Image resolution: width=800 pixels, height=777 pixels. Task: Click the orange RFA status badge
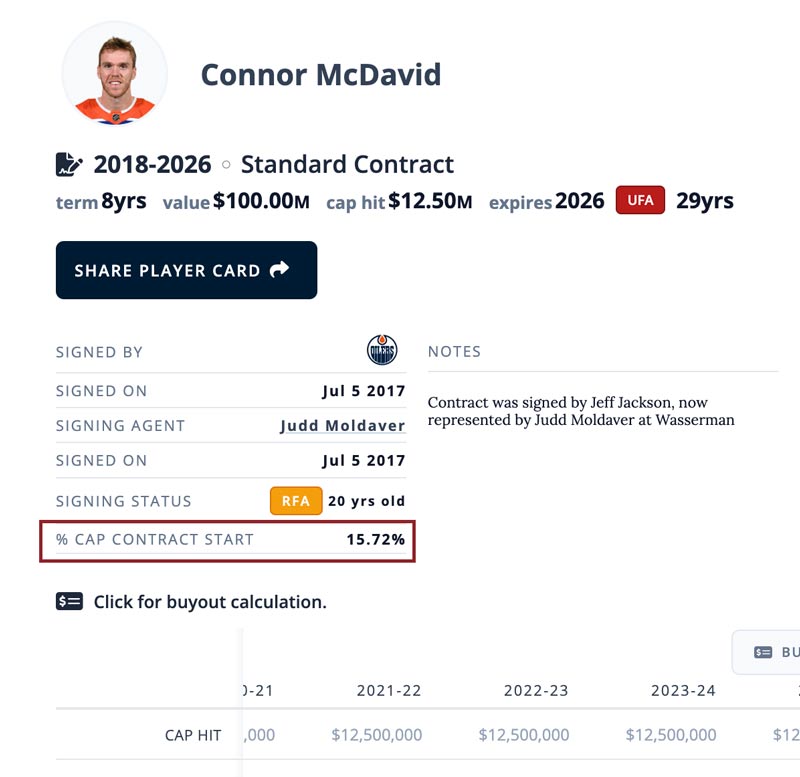[x=296, y=500]
